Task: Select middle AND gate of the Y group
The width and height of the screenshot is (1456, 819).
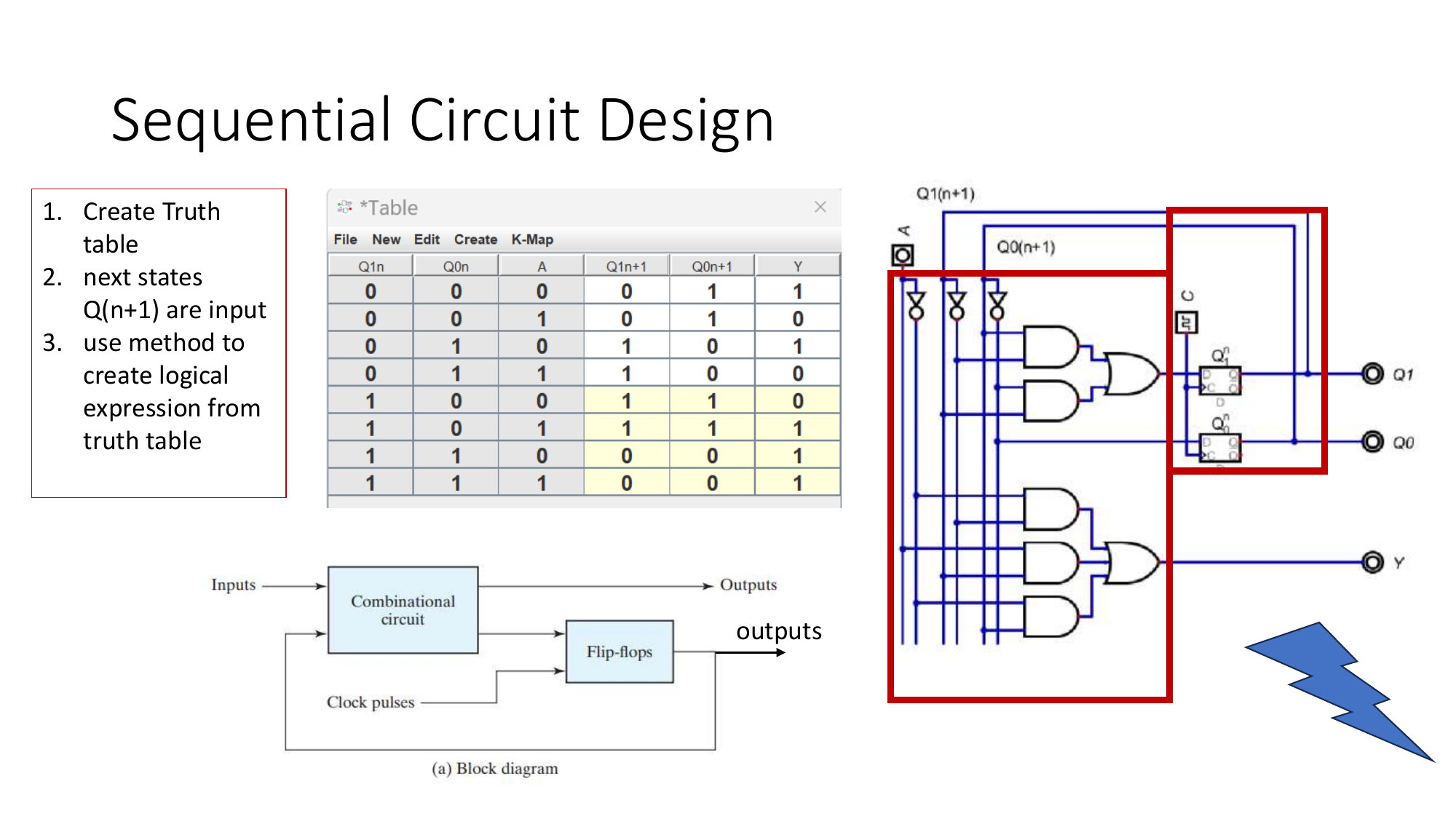Action: (x=1051, y=562)
